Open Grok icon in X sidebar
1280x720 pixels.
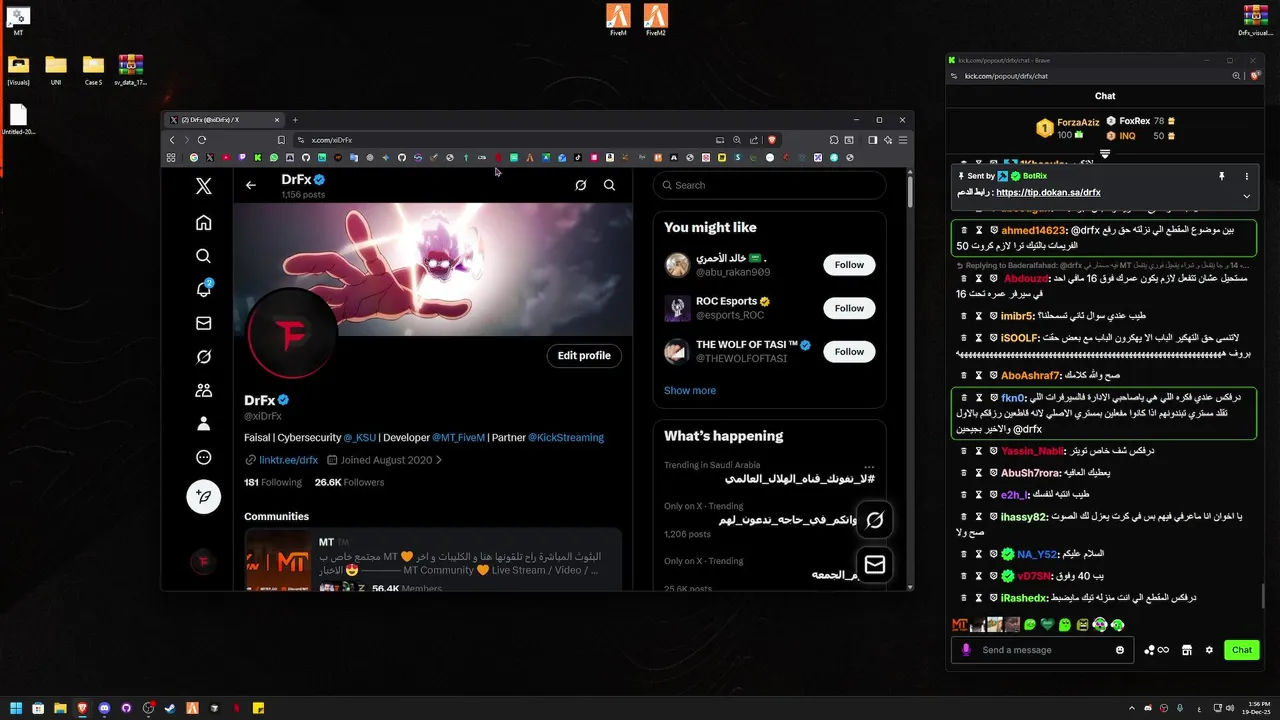[204, 357]
